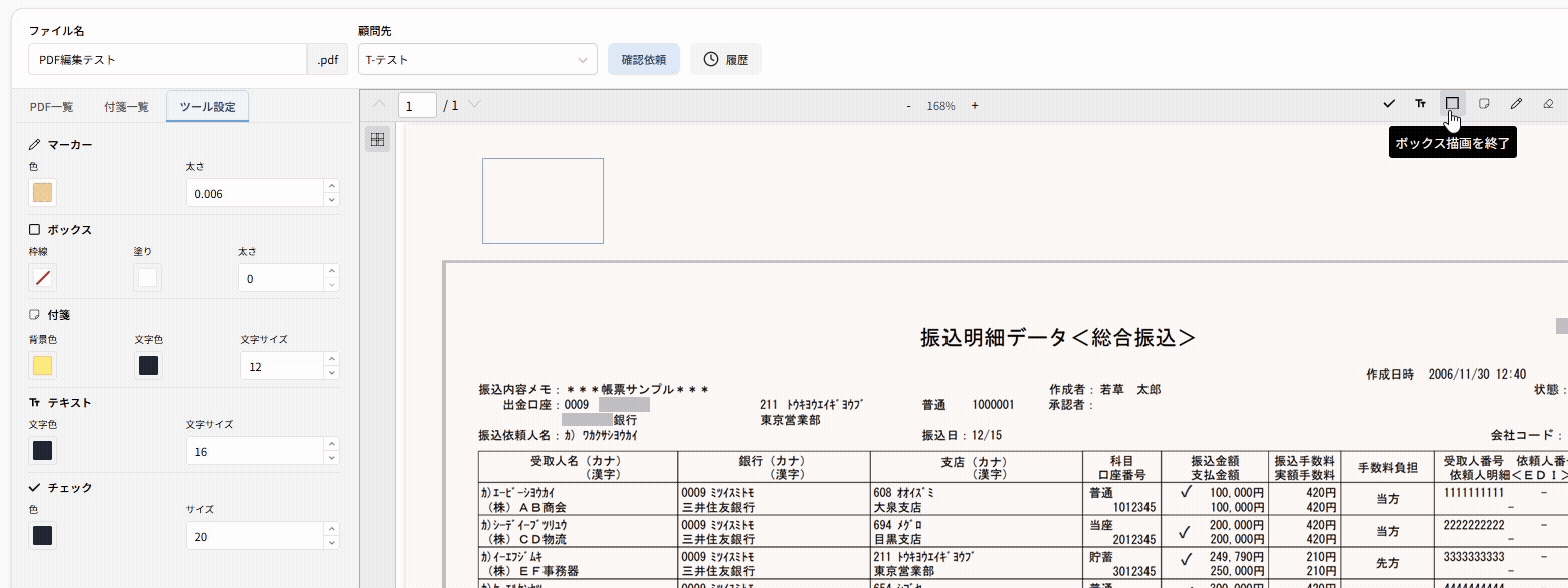Click cell (株)AB商会

click(525, 507)
